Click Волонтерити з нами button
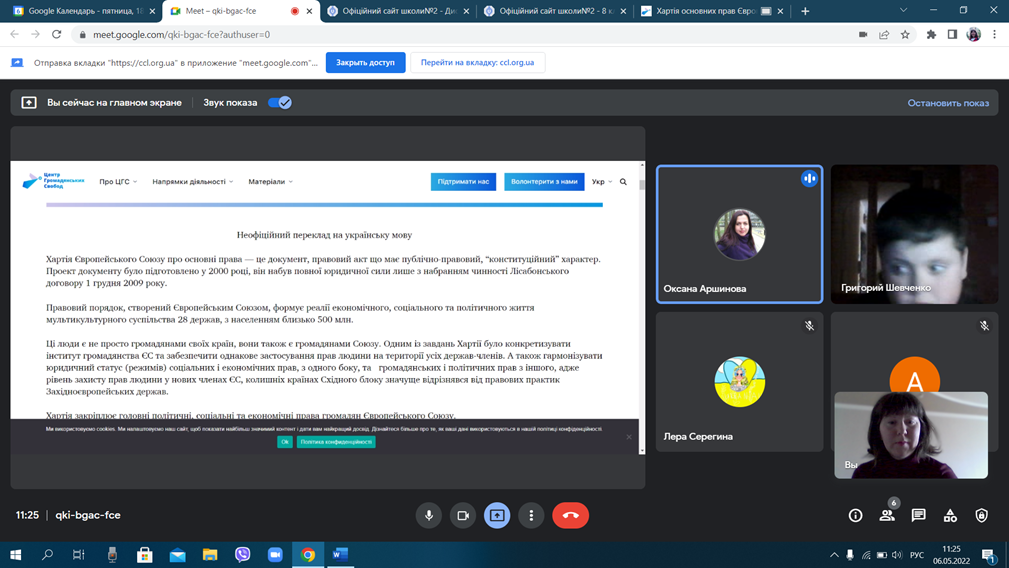1009x568 pixels. click(544, 182)
